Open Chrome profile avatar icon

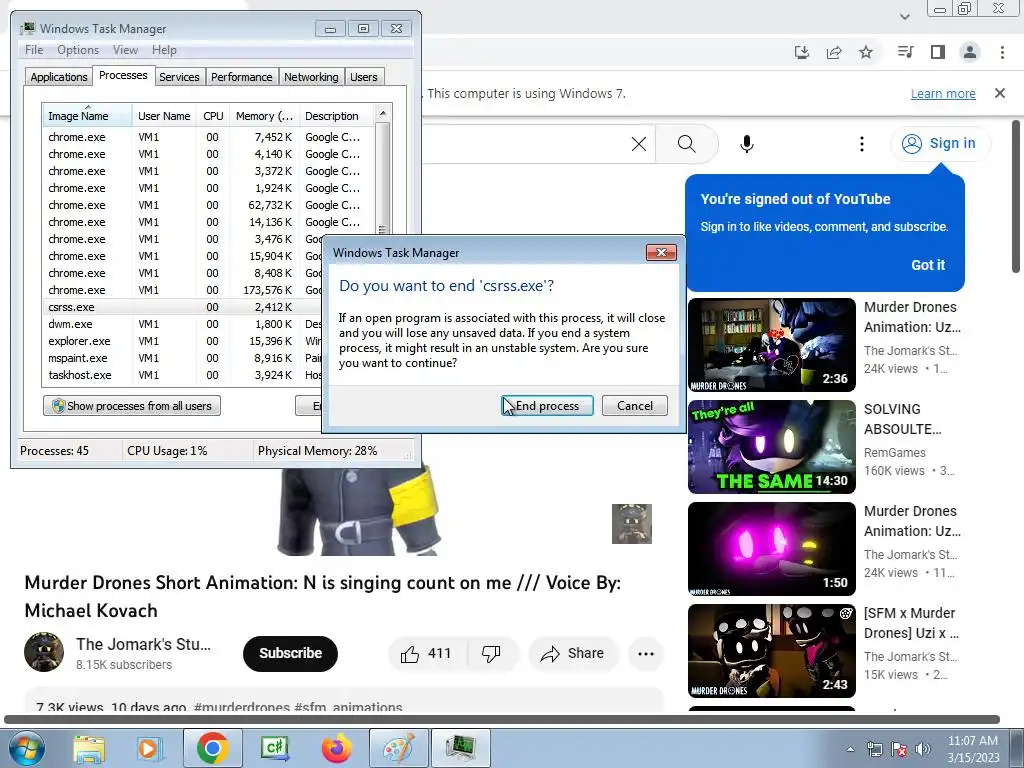tap(970, 52)
